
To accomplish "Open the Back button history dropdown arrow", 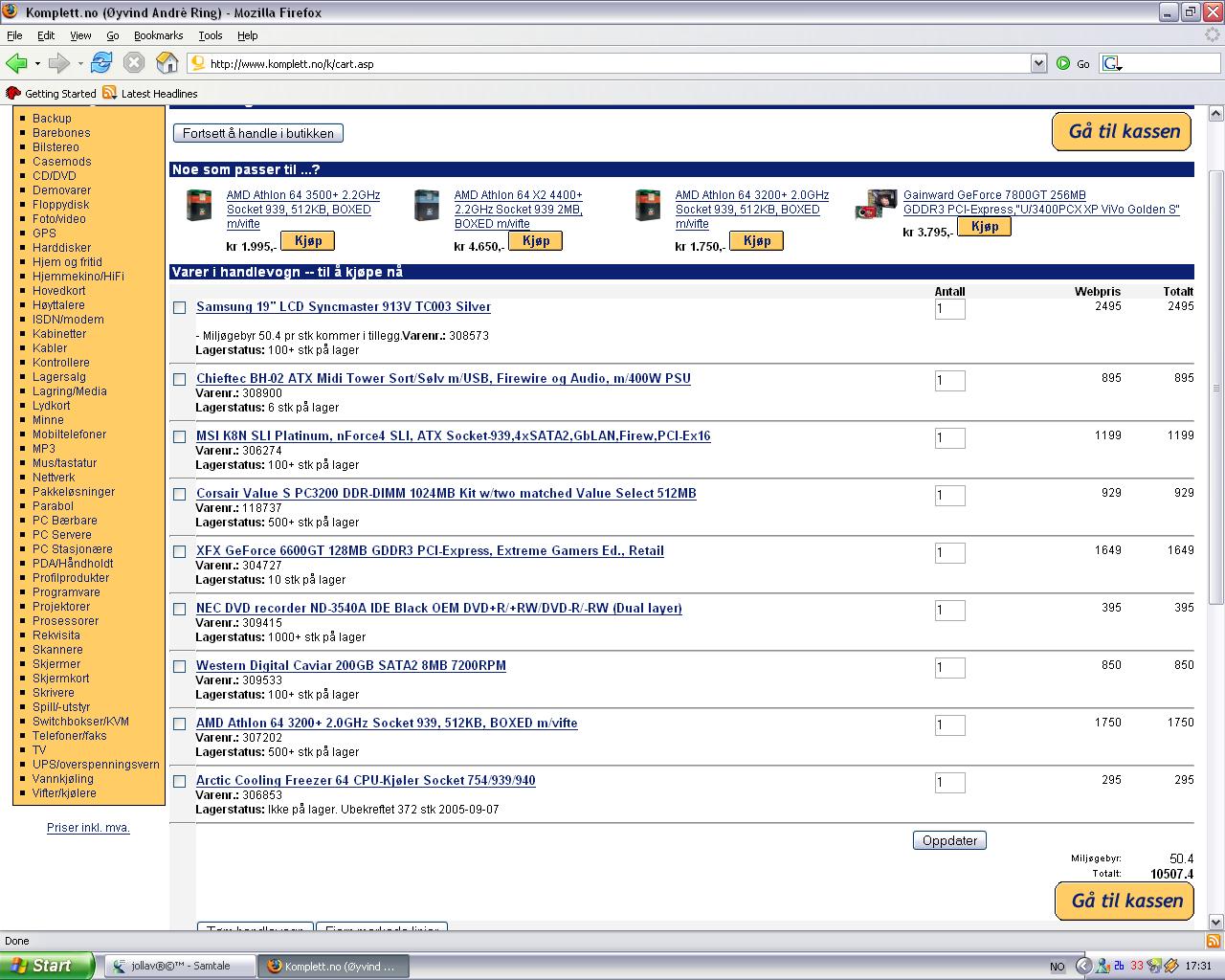I will [37, 63].
